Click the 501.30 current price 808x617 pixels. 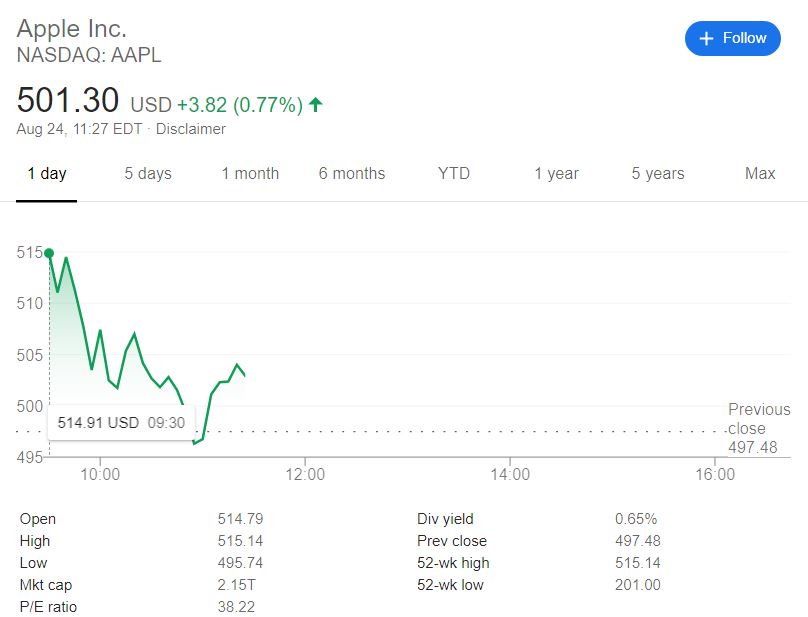(68, 99)
